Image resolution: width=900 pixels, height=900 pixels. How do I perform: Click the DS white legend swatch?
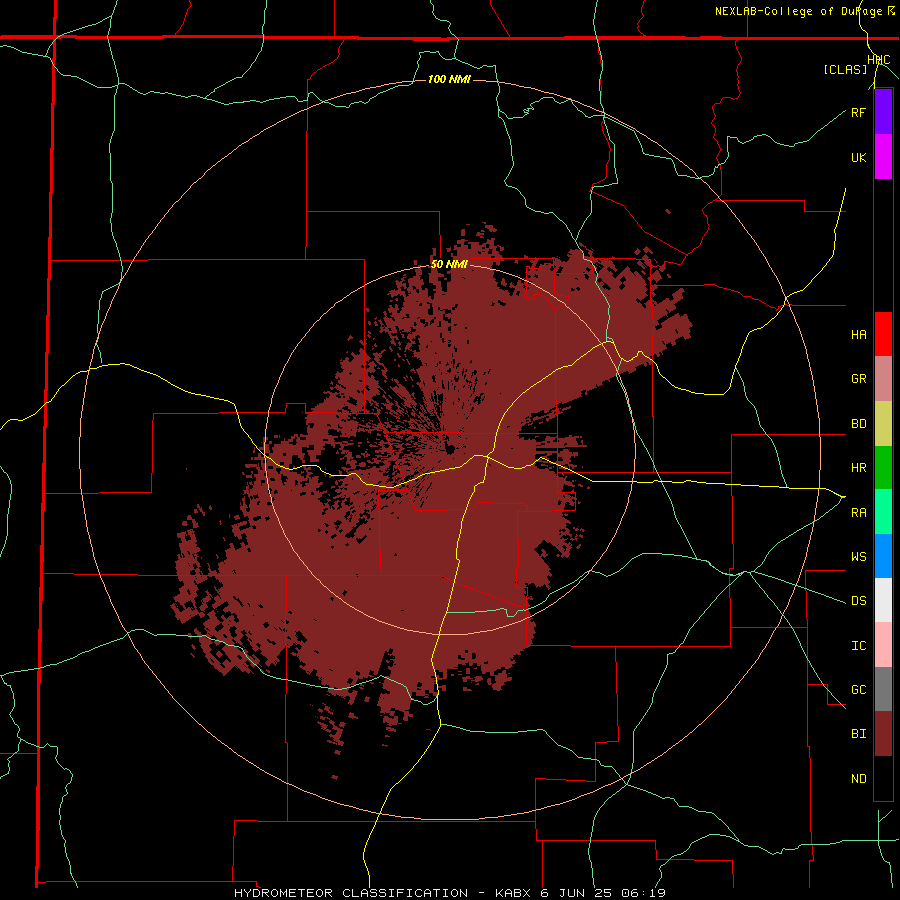883,600
